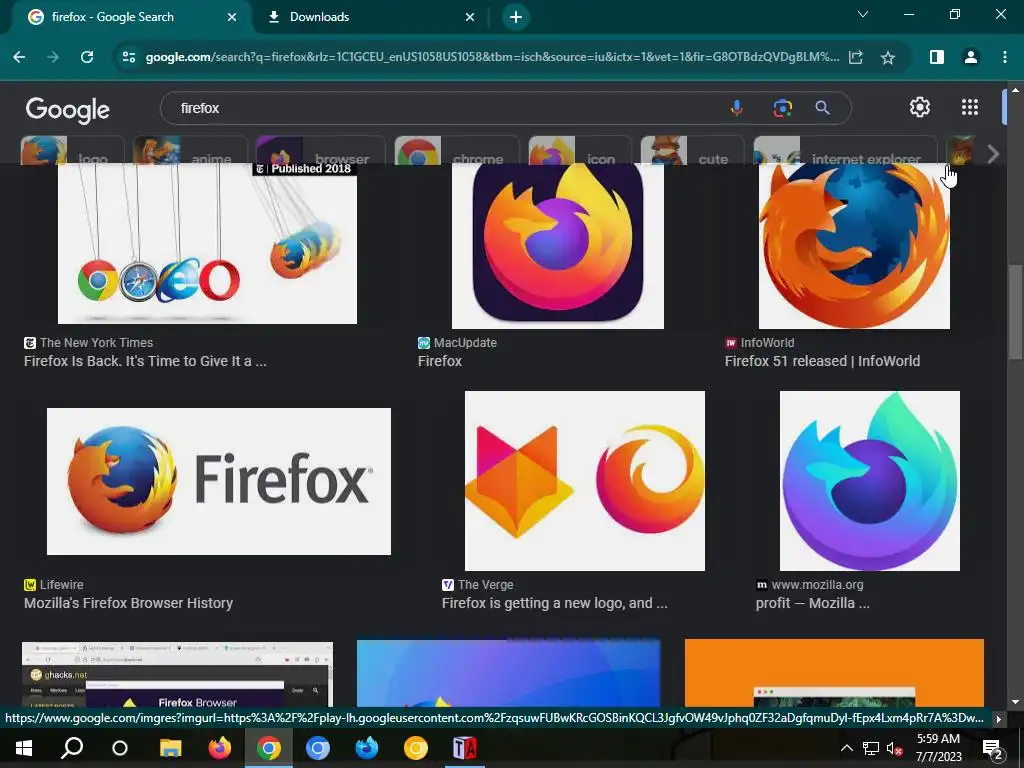Open the TA app on taskbar

464,748
